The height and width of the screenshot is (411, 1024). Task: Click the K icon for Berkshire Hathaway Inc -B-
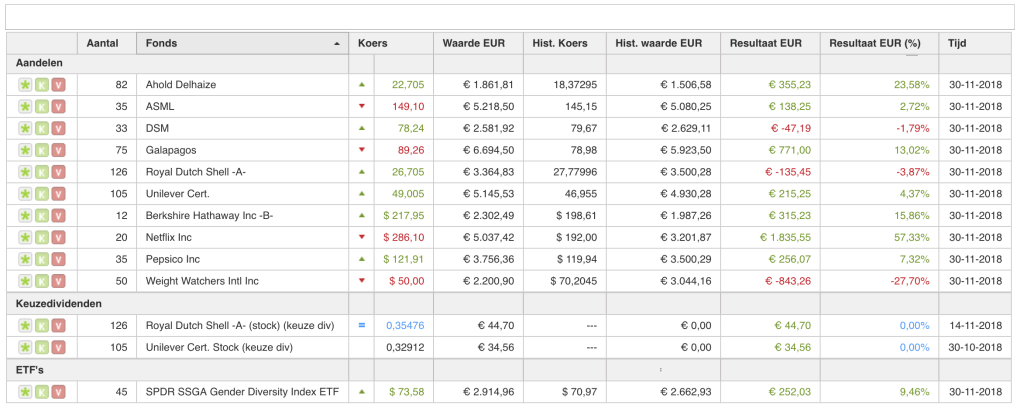tap(42, 216)
